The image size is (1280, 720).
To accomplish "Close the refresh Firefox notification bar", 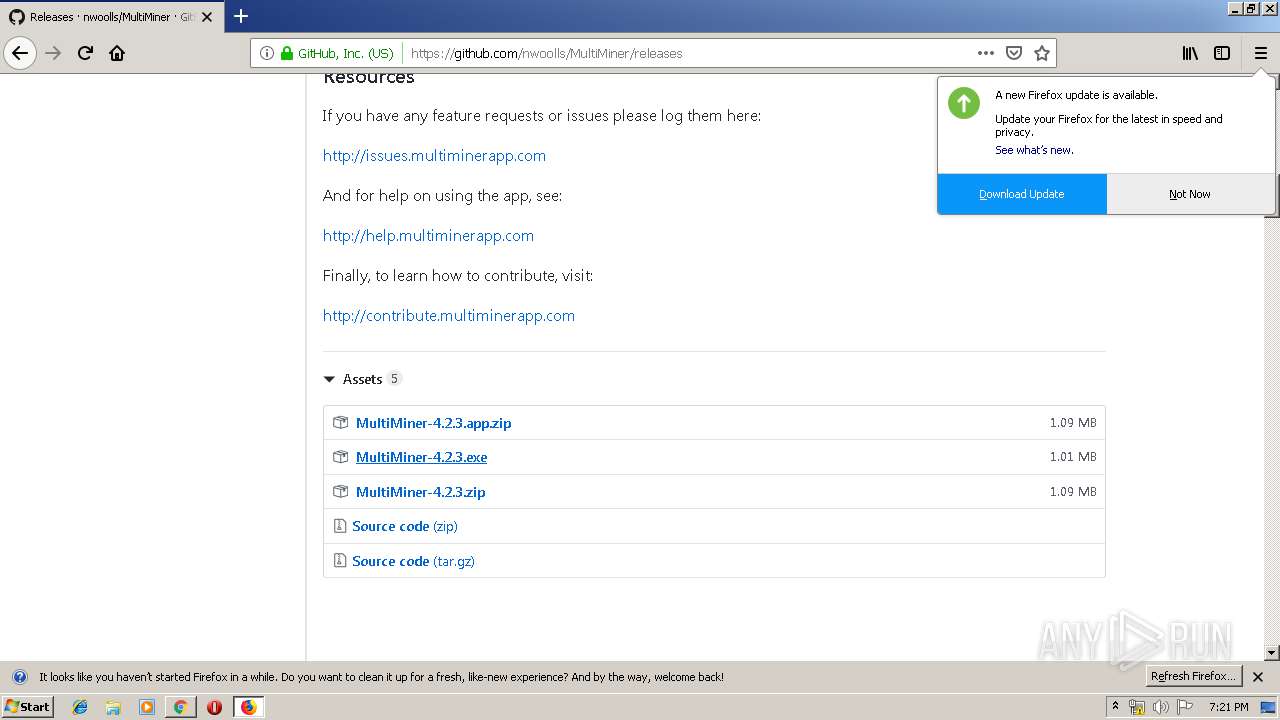I will tap(1258, 677).
